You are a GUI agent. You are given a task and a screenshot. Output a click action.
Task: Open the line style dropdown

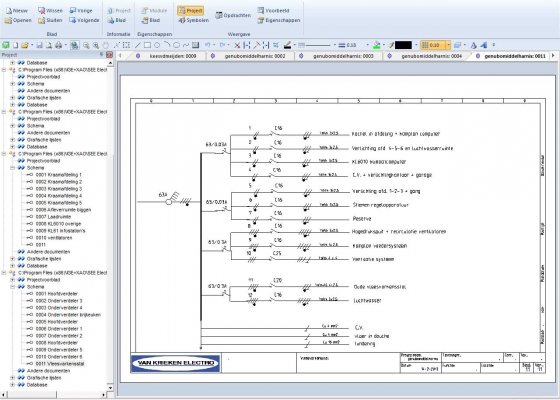point(335,45)
